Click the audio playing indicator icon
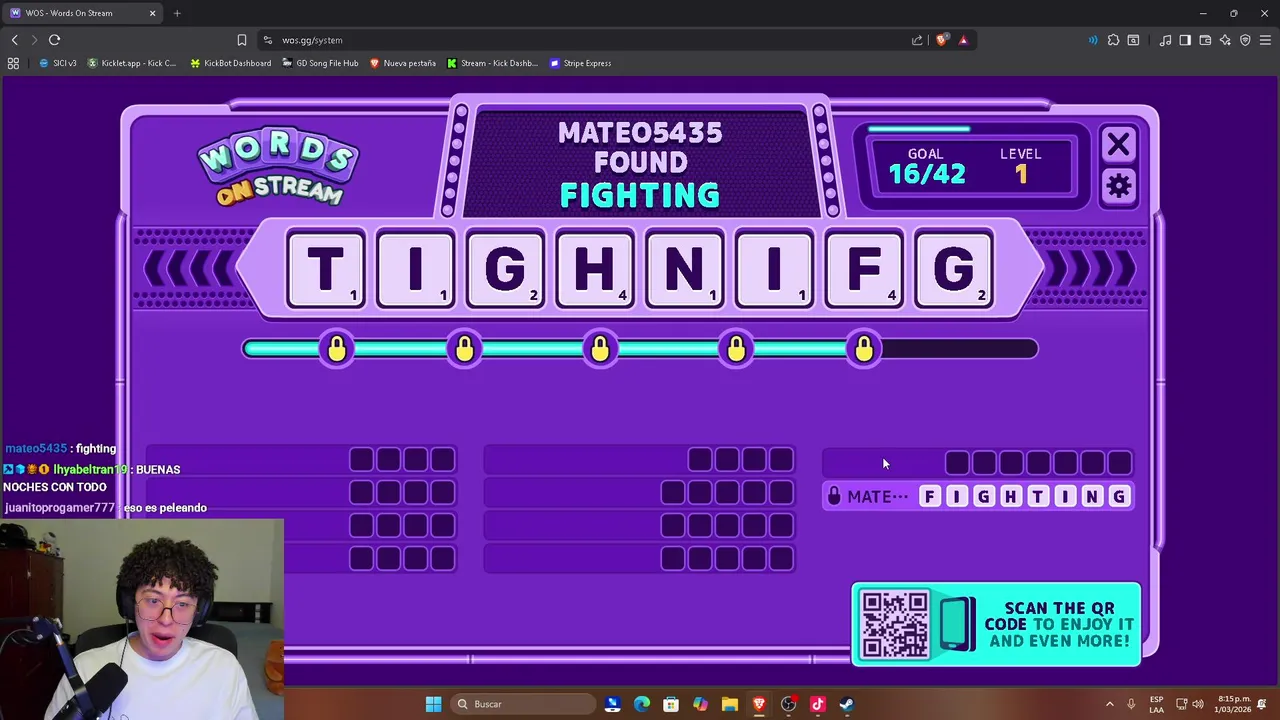The width and height of the screenshot is (1280, 720). [1092, 40]
